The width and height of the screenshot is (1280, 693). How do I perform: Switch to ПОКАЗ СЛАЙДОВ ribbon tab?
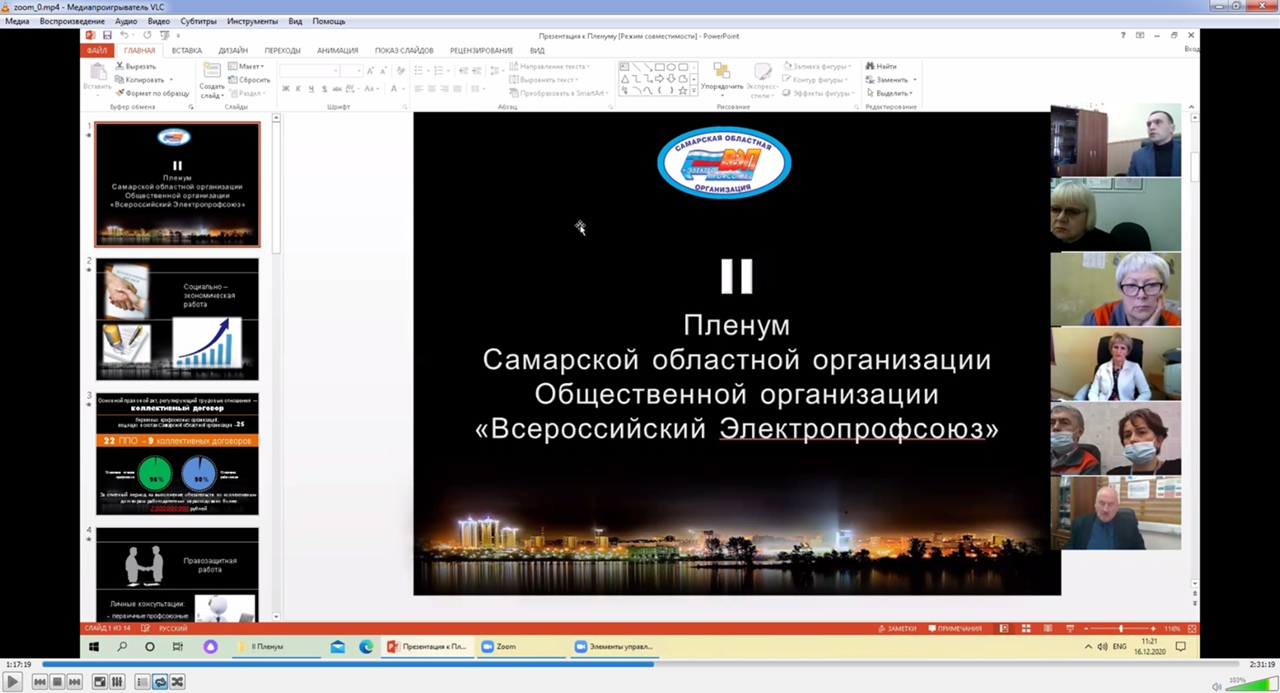pyautogui.click(x=404, y=50)
